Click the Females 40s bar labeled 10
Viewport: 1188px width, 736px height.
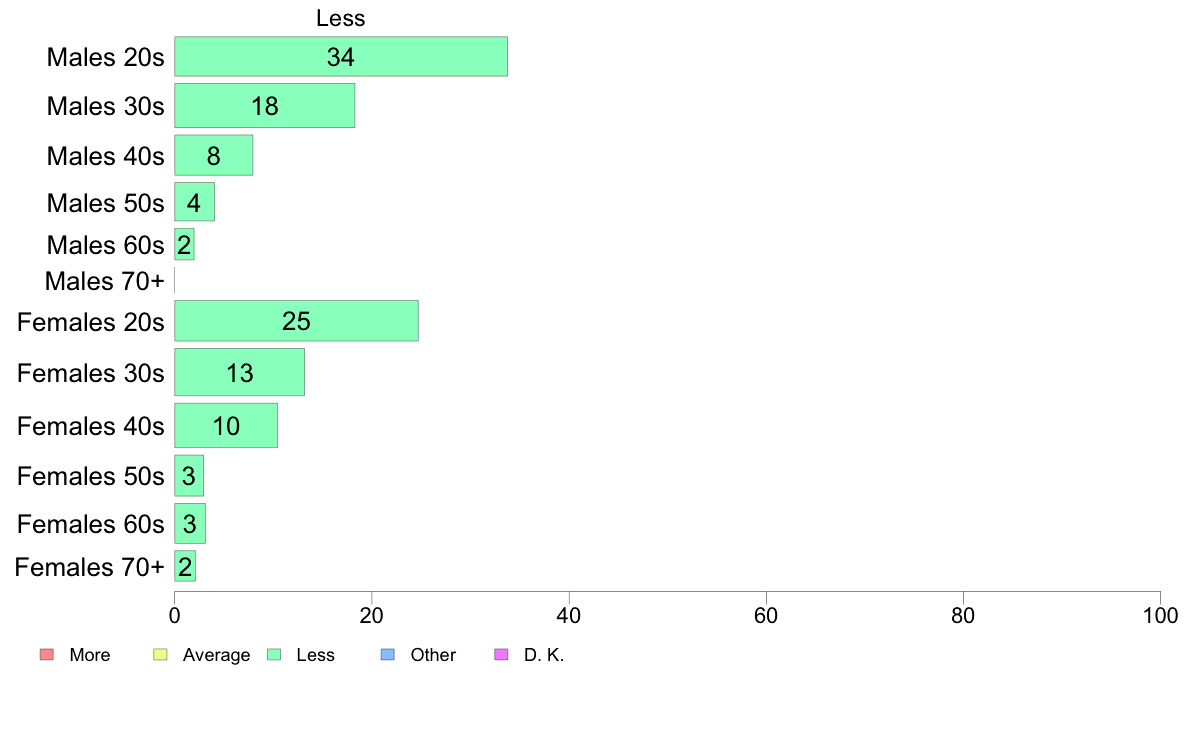pyautogui.click(x=226, y=425)
